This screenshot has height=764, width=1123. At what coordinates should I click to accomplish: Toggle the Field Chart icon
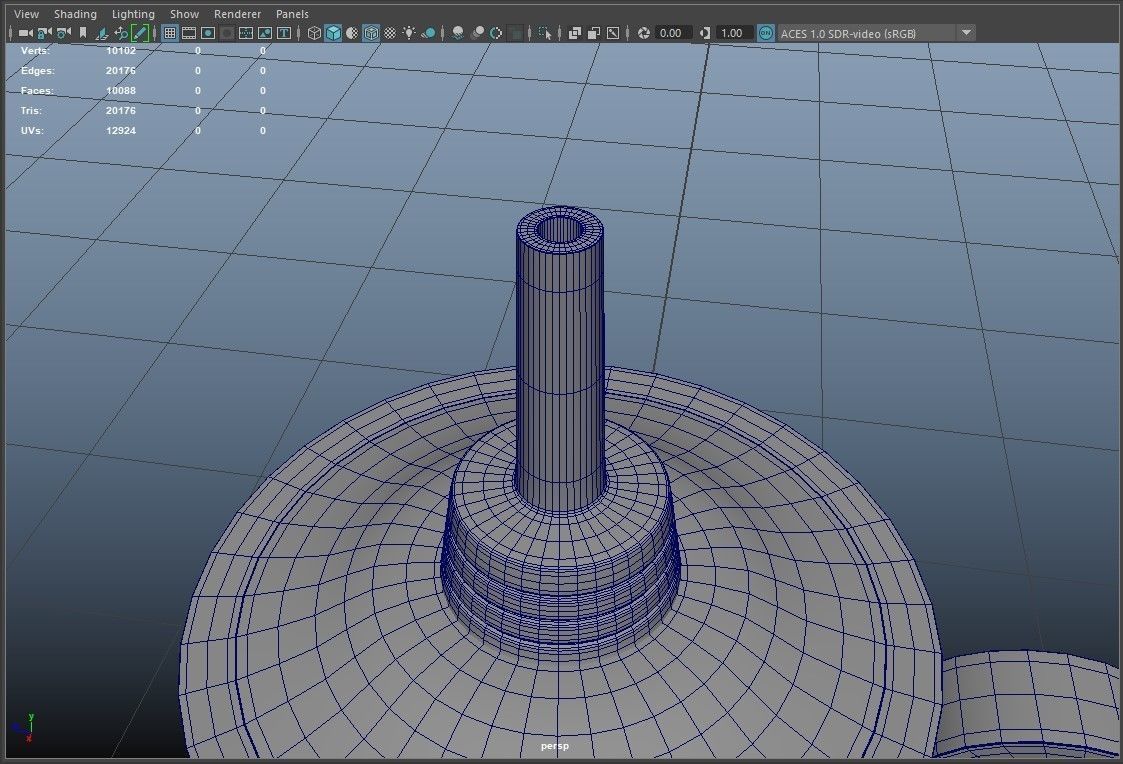[x=246, y=33]
